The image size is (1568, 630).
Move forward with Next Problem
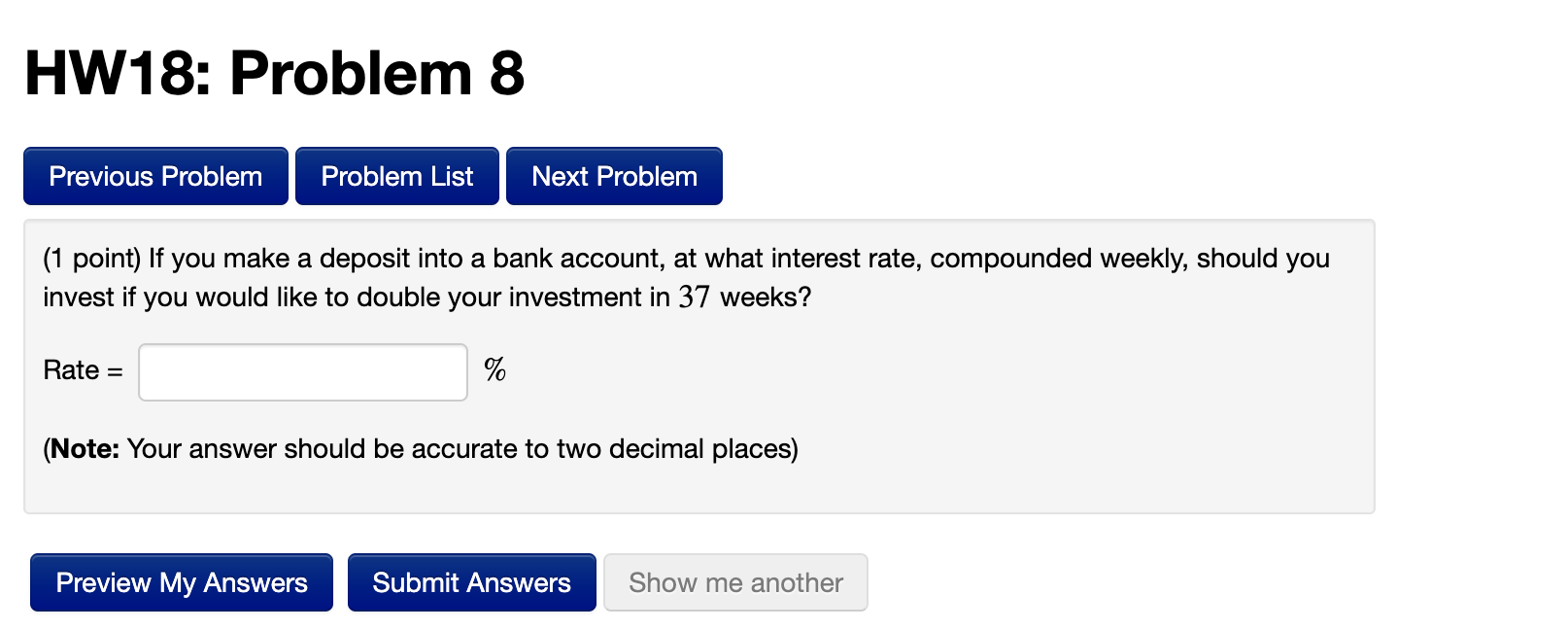[x=613, y=176]
